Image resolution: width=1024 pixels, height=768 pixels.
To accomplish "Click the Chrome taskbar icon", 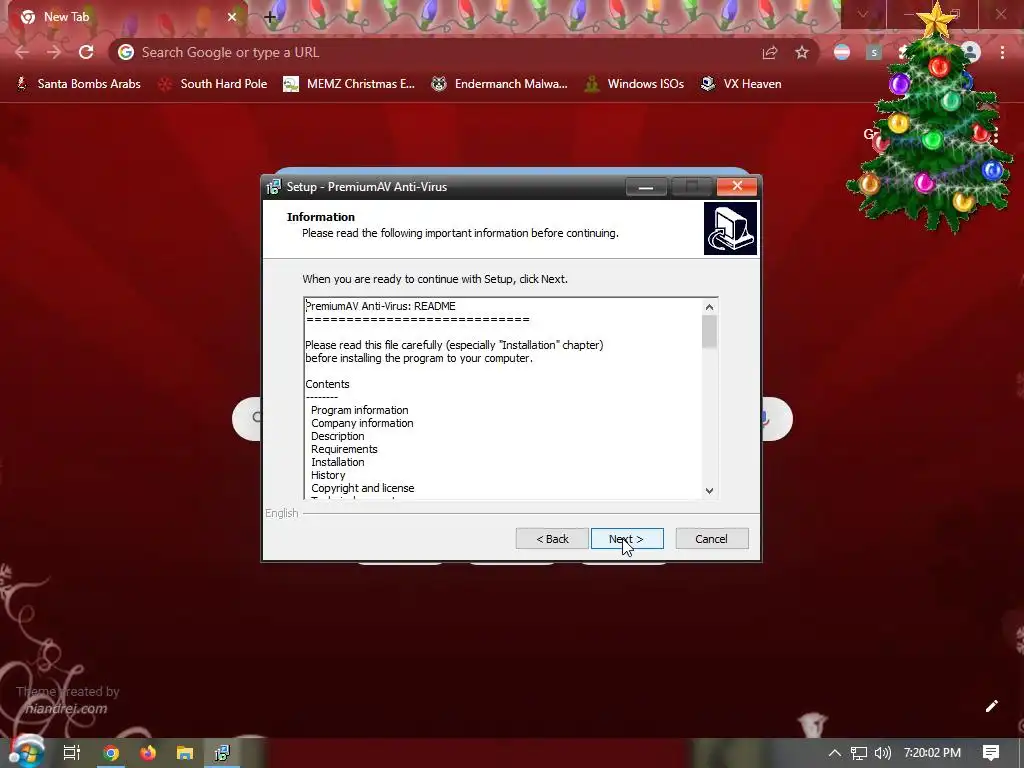I will (111, 753).
